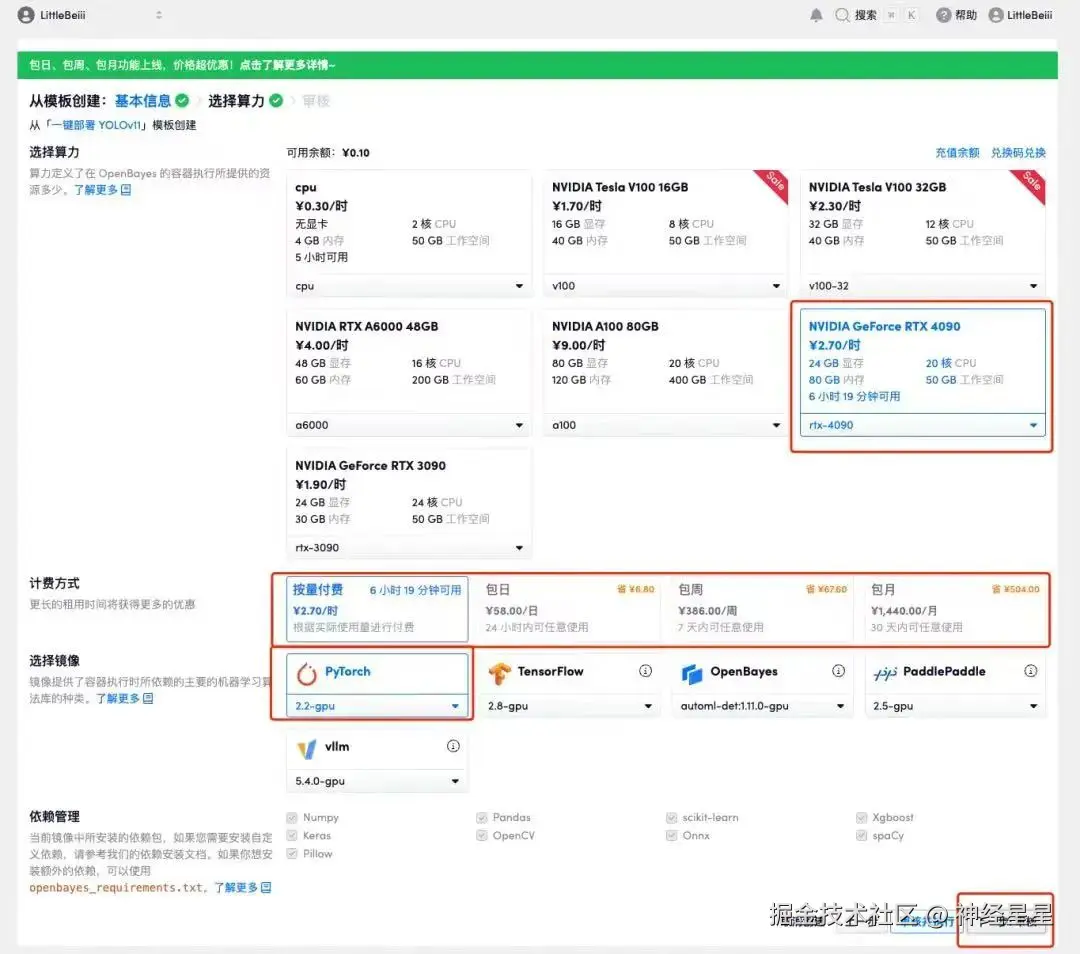Click the TensorFlow logo icon
Screen dimensions: 1080x954
tap(499, 673)
